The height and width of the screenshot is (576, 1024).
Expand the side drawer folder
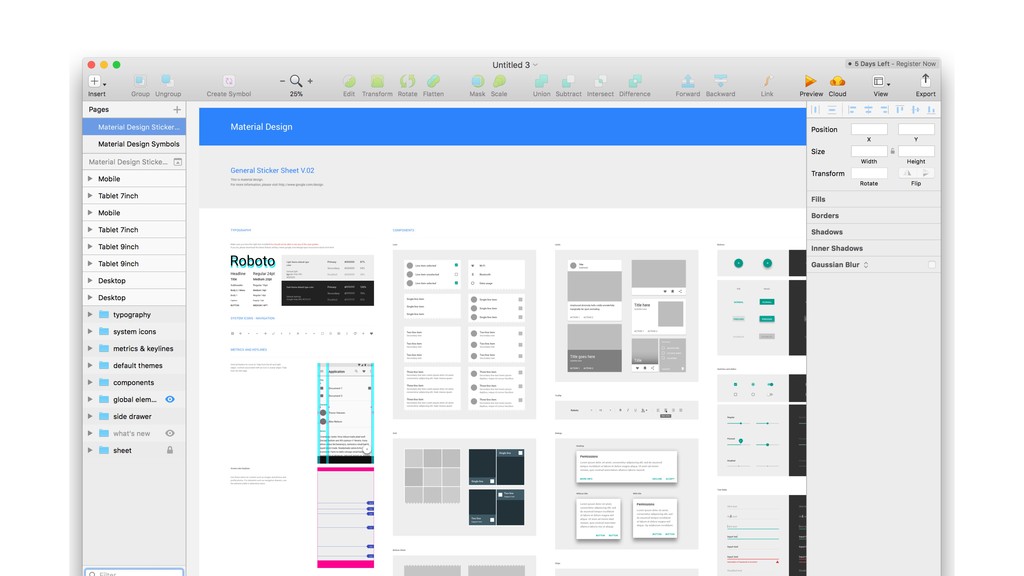point(90,416)
